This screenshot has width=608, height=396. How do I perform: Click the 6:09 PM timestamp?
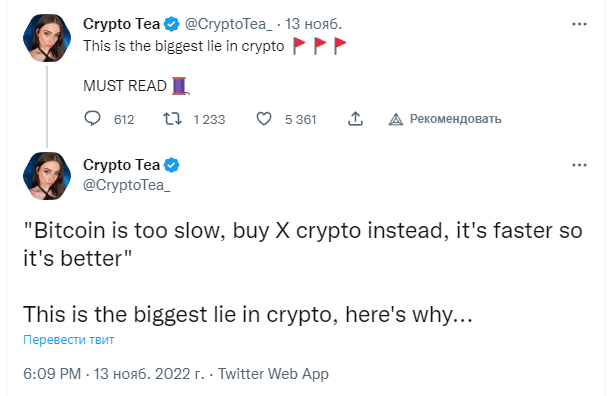[52, 374]
